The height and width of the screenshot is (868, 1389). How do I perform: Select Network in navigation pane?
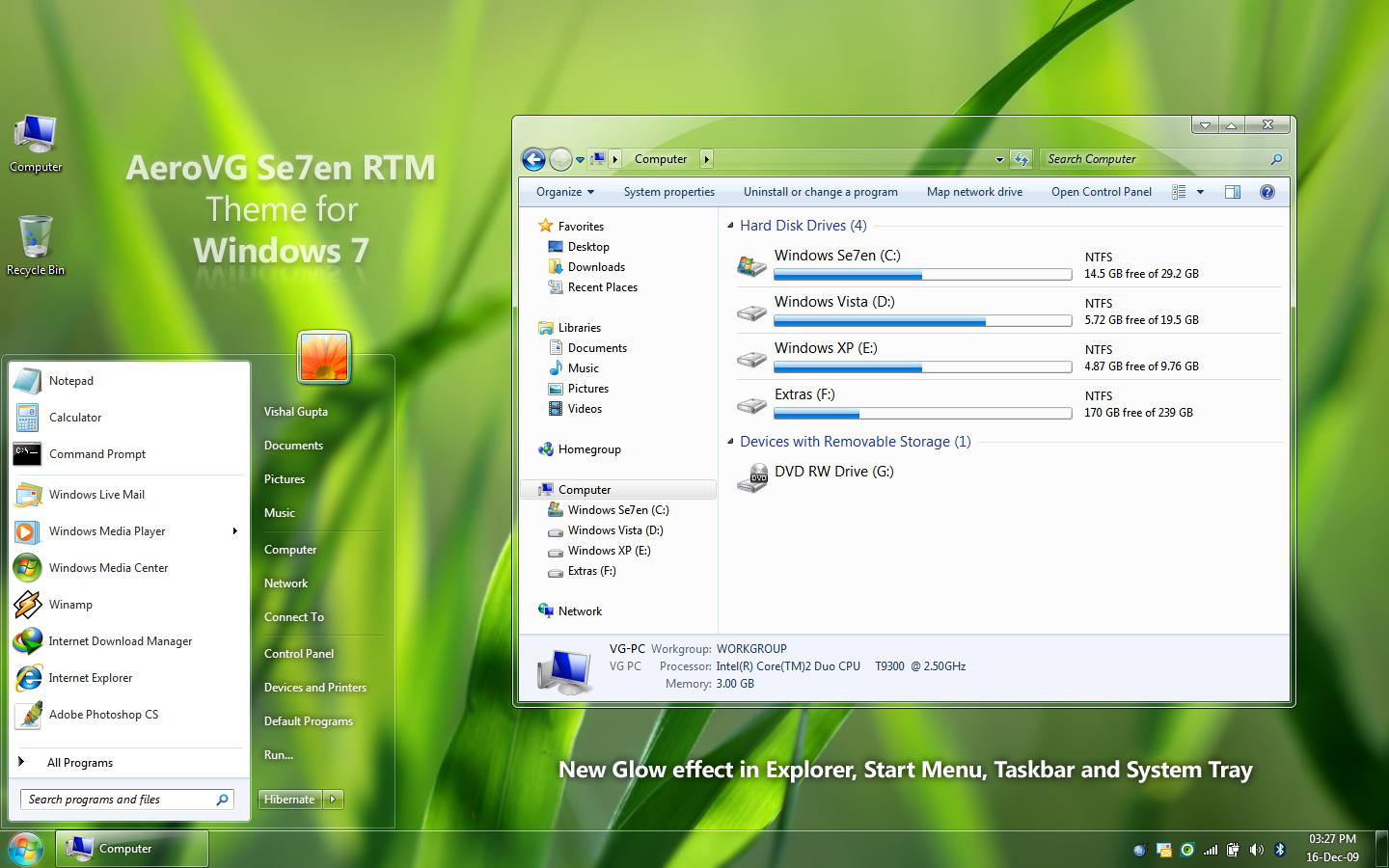[580, 611]
